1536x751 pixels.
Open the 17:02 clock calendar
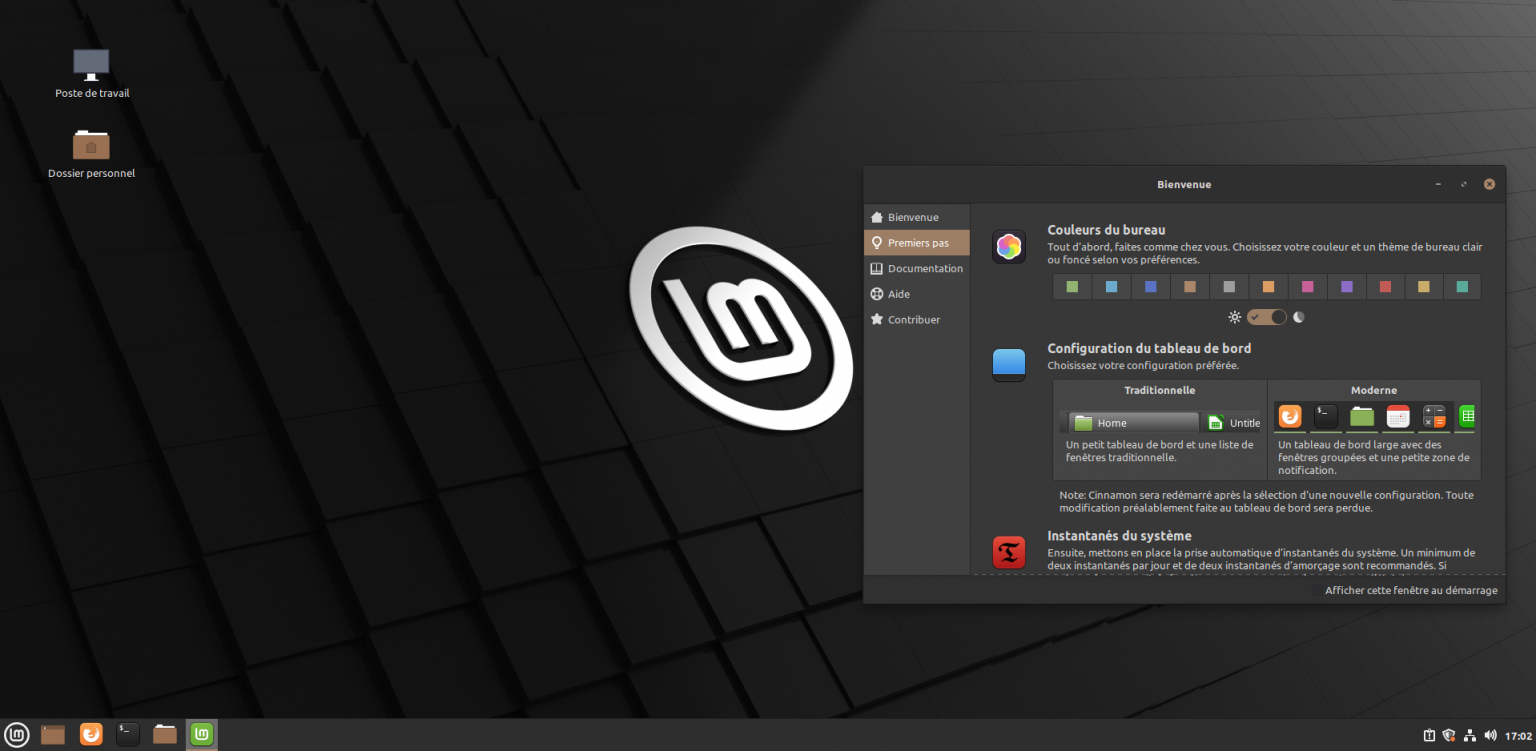1518,736
